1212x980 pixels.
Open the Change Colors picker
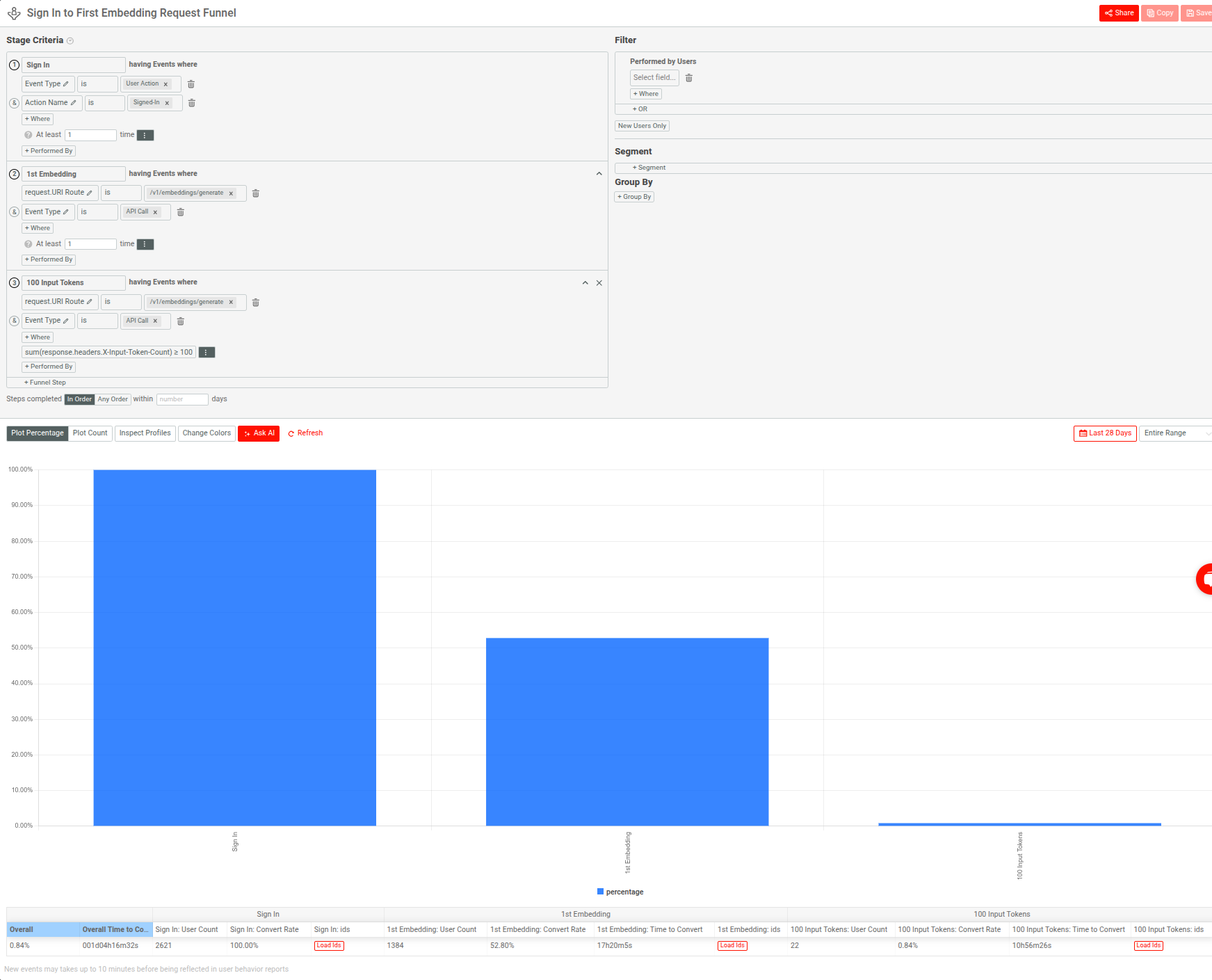207,433
